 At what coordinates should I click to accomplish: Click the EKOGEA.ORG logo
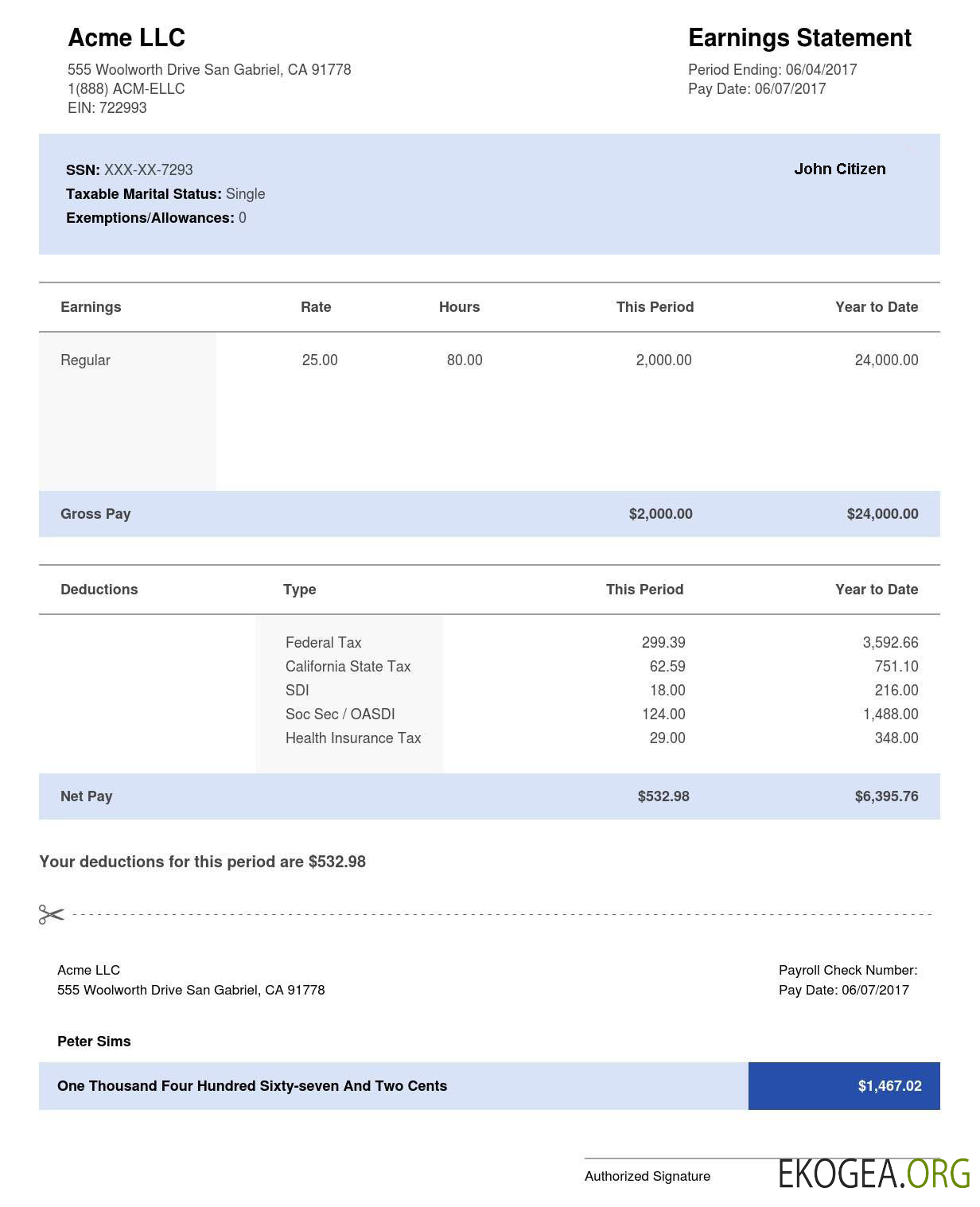874,1174
